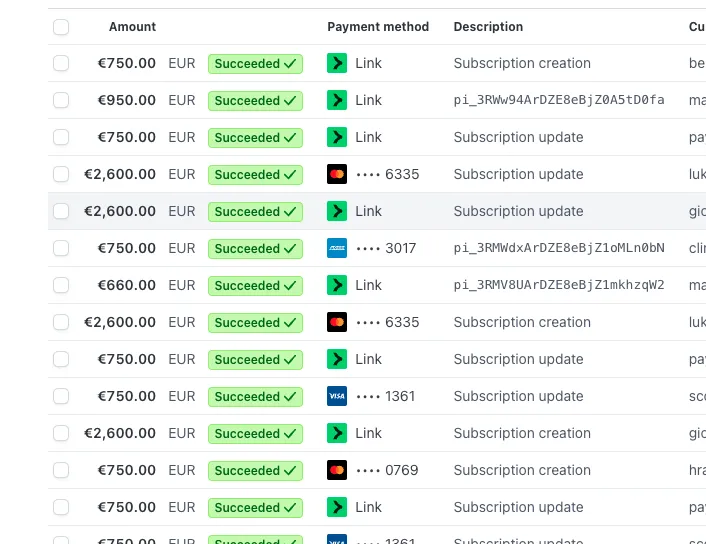
Task: Click Link icon on €2,600.00 Subscription creation row
Action: (337, 433)
